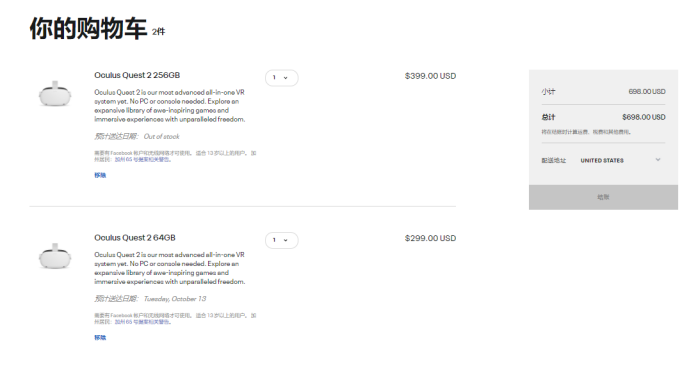Remove Quest 2 64GB via the 移除 link
Image resolution: width=698 pixels, height=377 pixels.
coord(100,338)
